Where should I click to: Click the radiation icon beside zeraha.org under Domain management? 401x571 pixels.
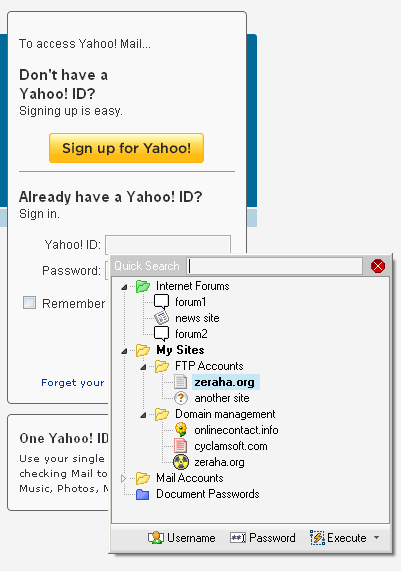pyautogui.click(x=181, y=462)
